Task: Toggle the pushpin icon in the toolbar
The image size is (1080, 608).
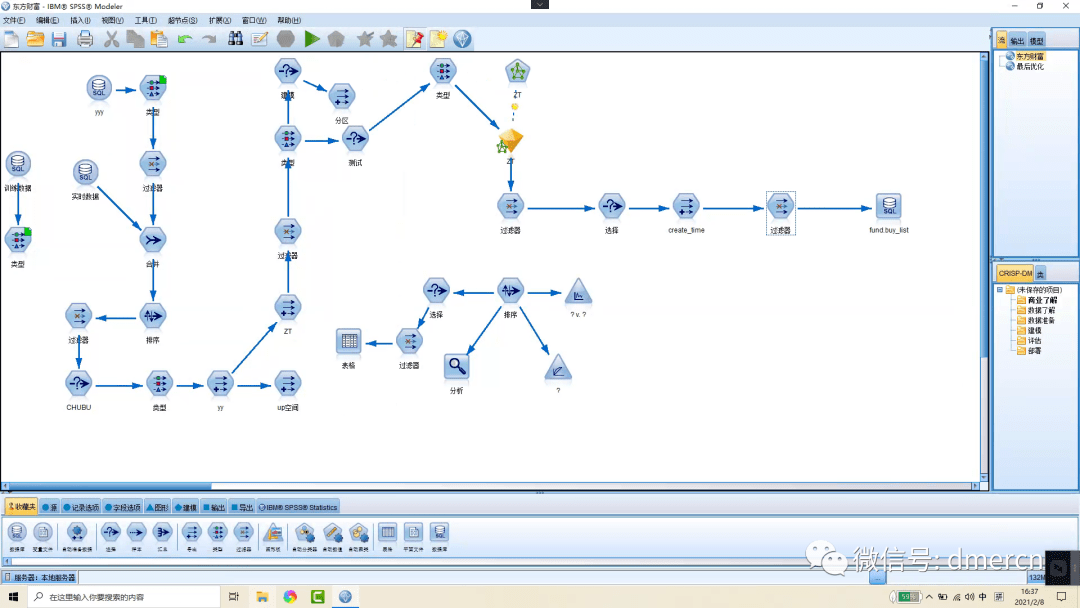Action: coord(414,39)
